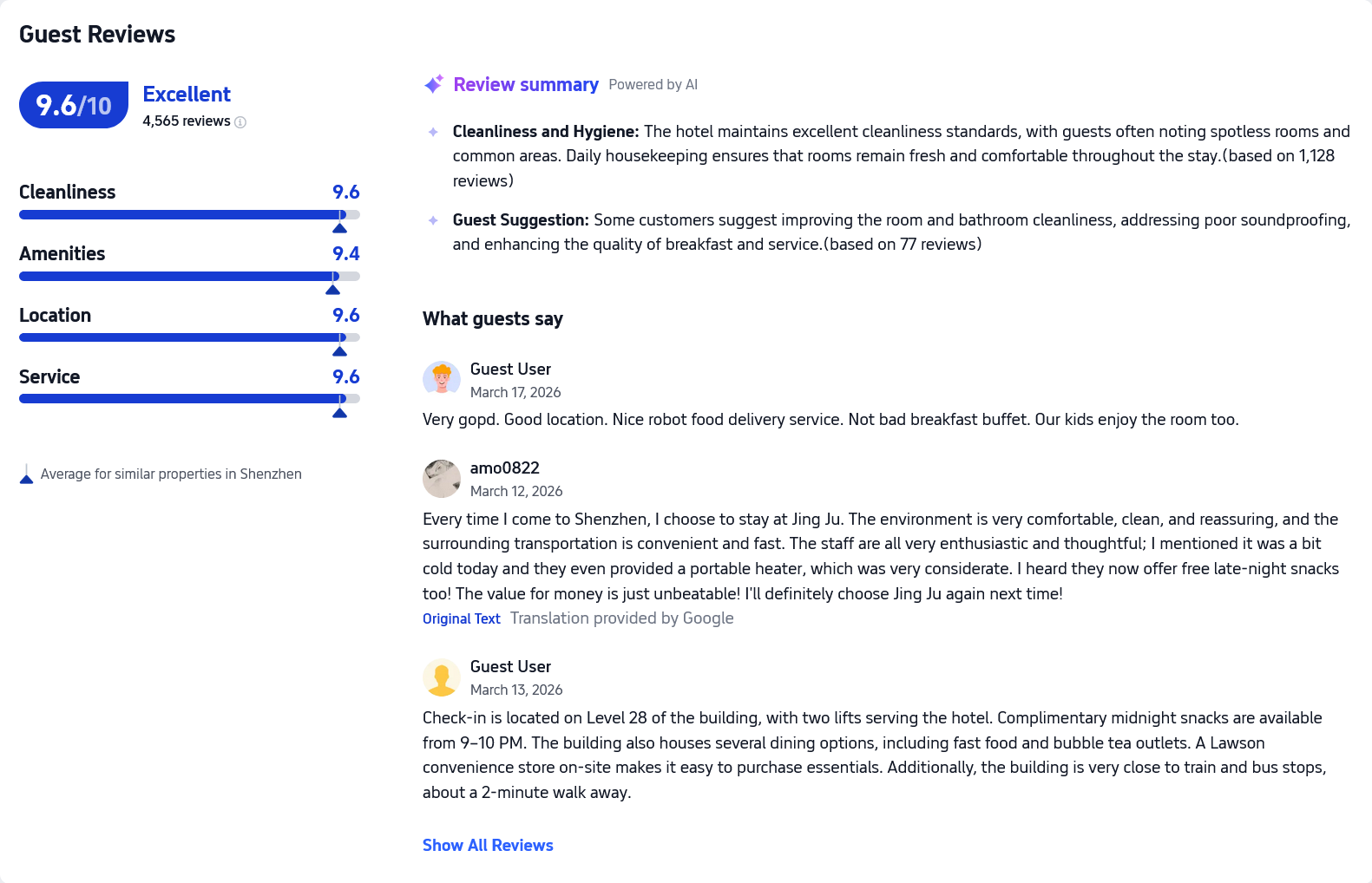Click the Cleanliness and Hygiene bullet sparkle

[x=433, y=132]
